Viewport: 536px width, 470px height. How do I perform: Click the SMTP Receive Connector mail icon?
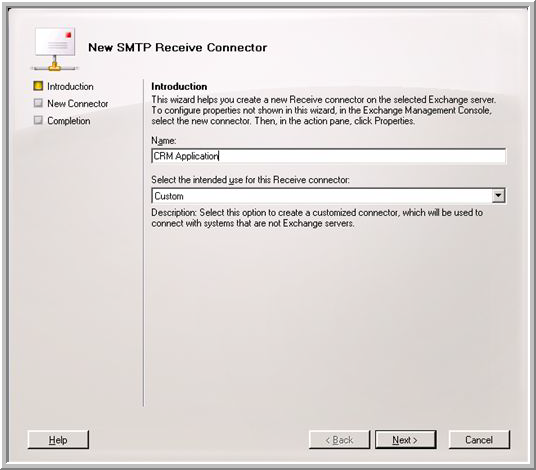55,49
